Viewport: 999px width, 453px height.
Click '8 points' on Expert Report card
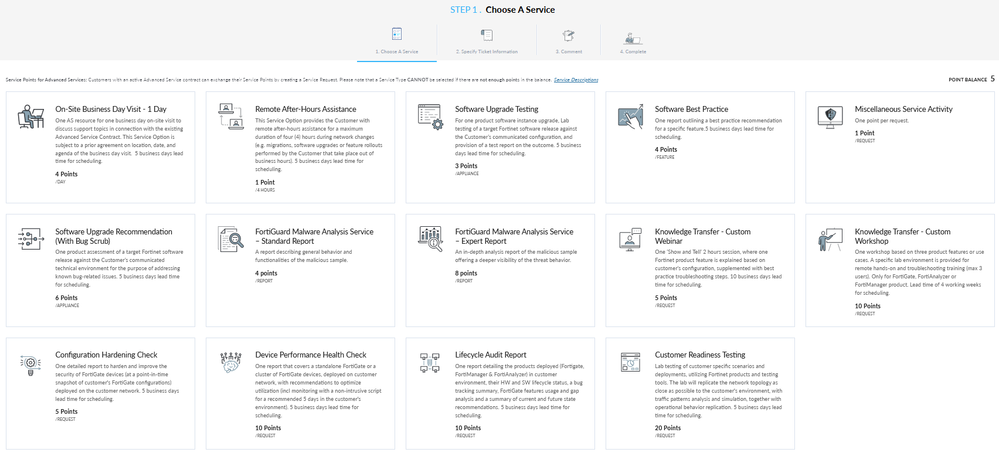(x=466, y=273)
